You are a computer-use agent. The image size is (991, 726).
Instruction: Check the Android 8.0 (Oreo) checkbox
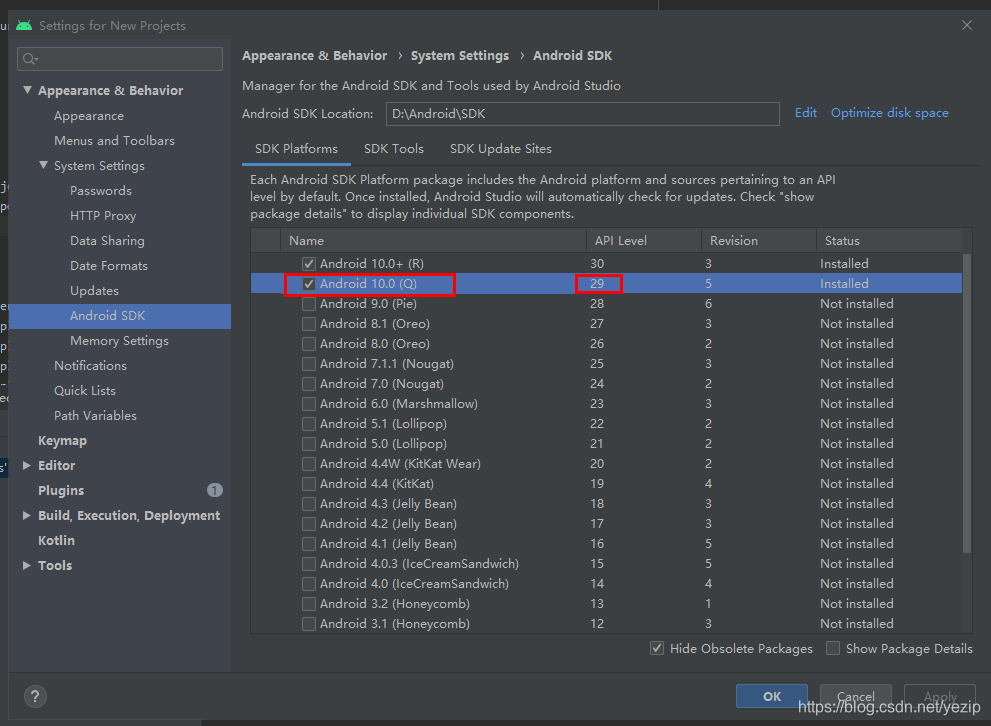(x=308, y=344)
